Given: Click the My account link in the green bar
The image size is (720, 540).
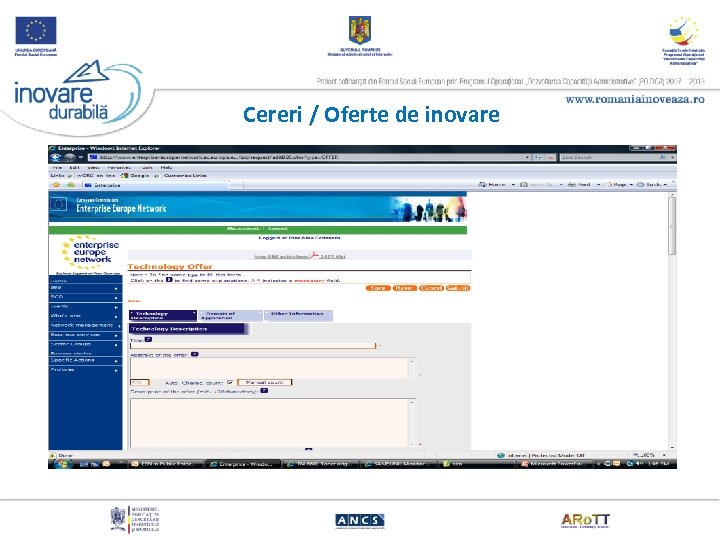Looking at the screenshot, I should click(243, 229).
